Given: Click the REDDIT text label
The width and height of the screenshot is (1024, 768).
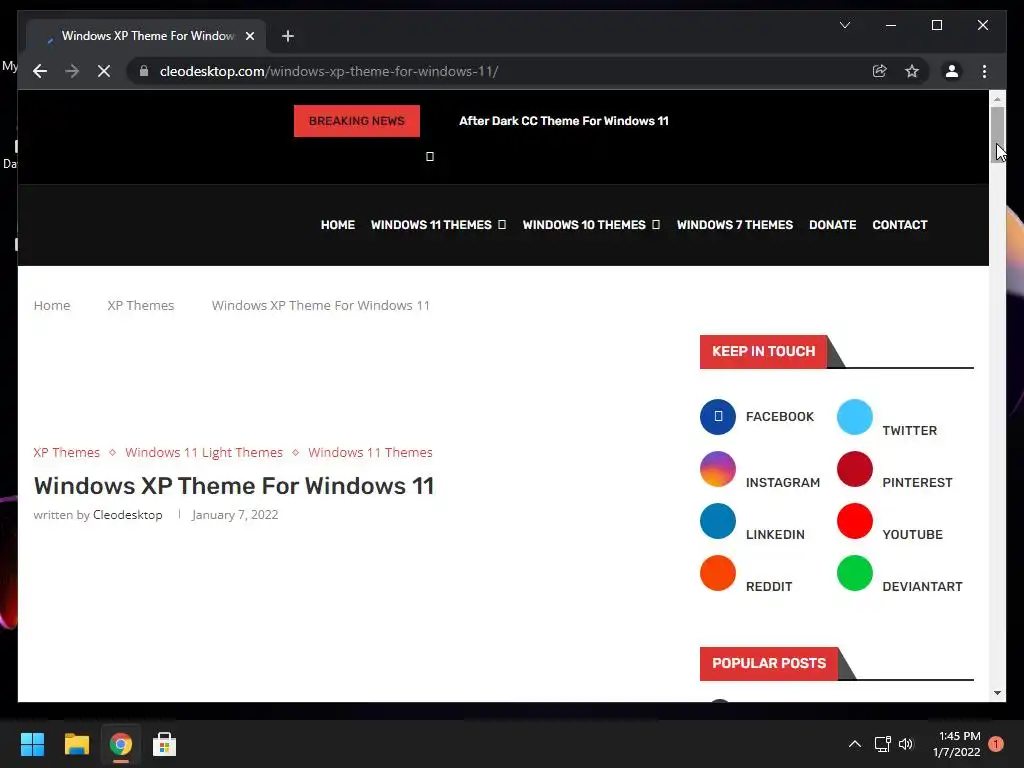Looking at the screenshot, I should tap(769, 587).
